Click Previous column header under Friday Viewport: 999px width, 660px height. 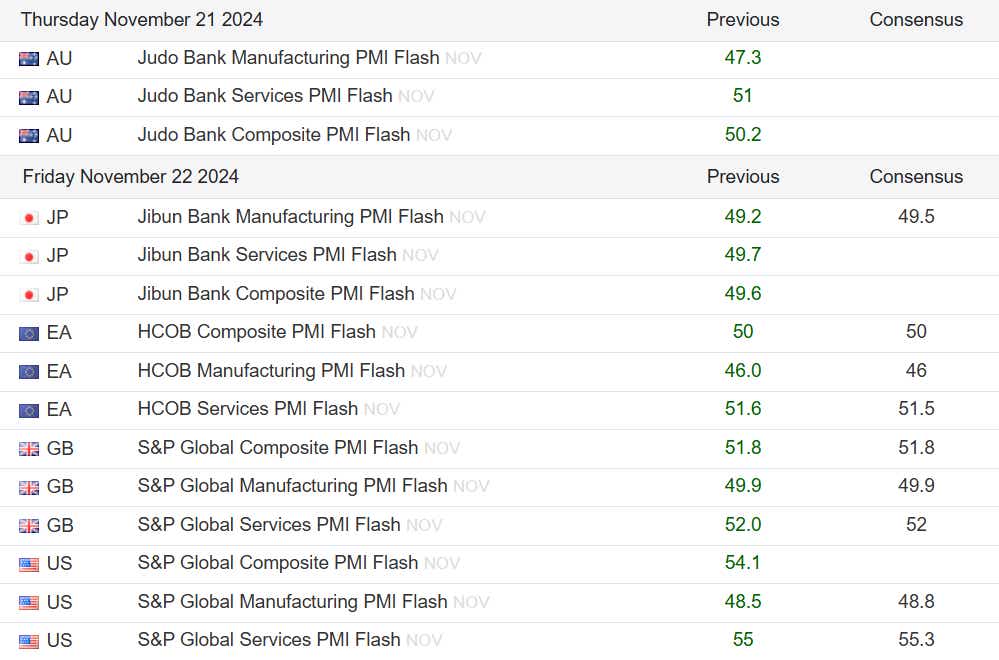coord(742,177)
